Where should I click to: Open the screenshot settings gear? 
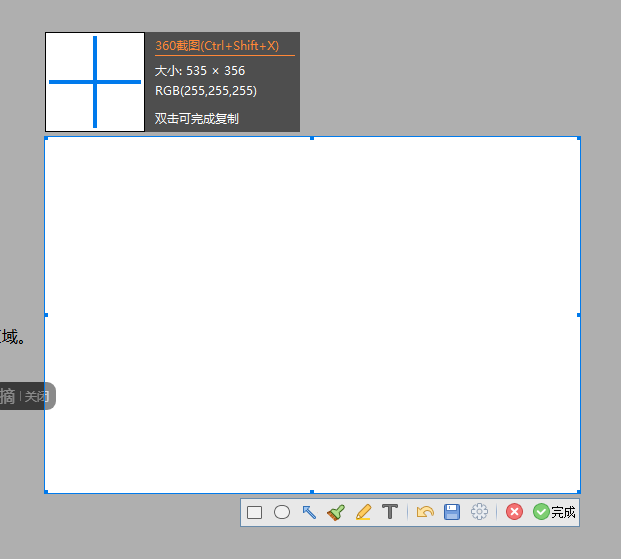(479, 512)
